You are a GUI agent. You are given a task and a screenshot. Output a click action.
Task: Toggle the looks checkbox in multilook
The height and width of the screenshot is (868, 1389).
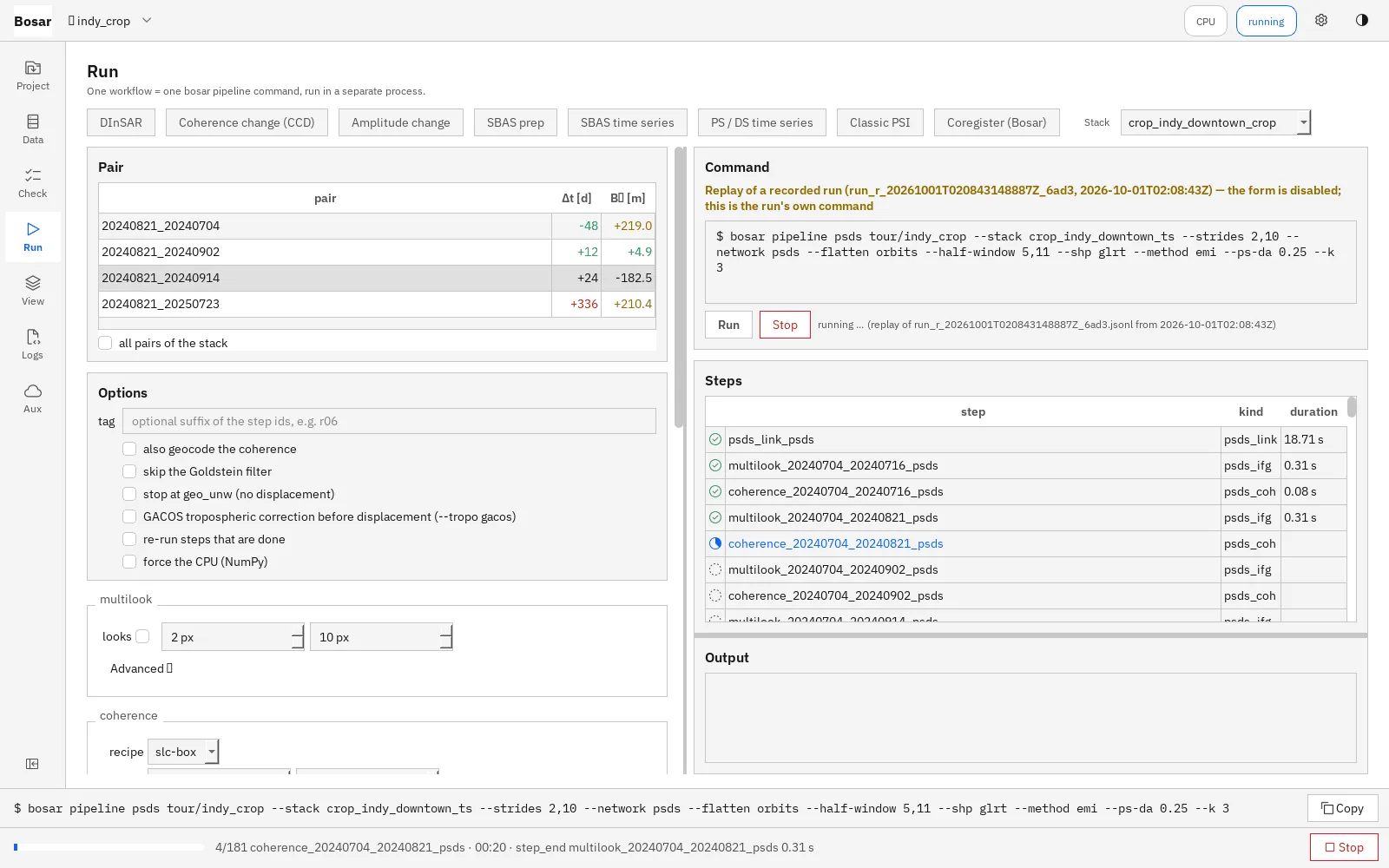[x=142, y=636]
